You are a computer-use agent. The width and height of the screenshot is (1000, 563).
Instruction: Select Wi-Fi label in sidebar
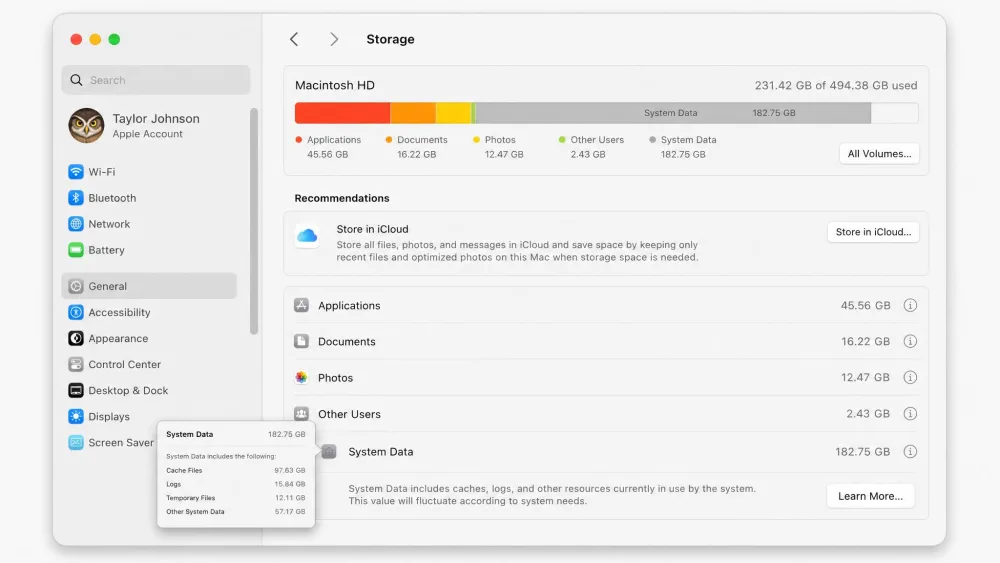click(101, 172)
